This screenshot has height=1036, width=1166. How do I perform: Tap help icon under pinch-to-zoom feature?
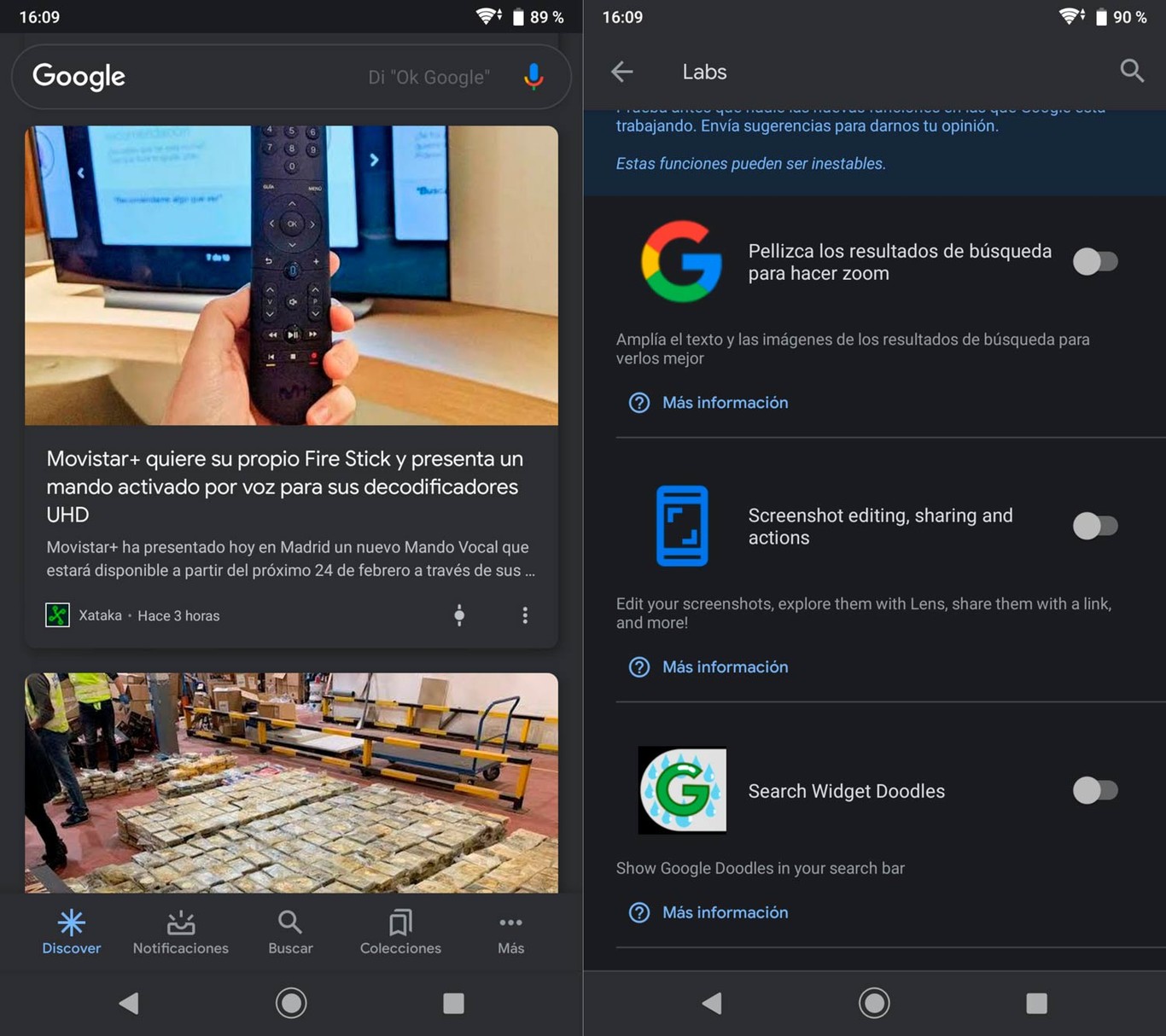(x=639, y=403)
